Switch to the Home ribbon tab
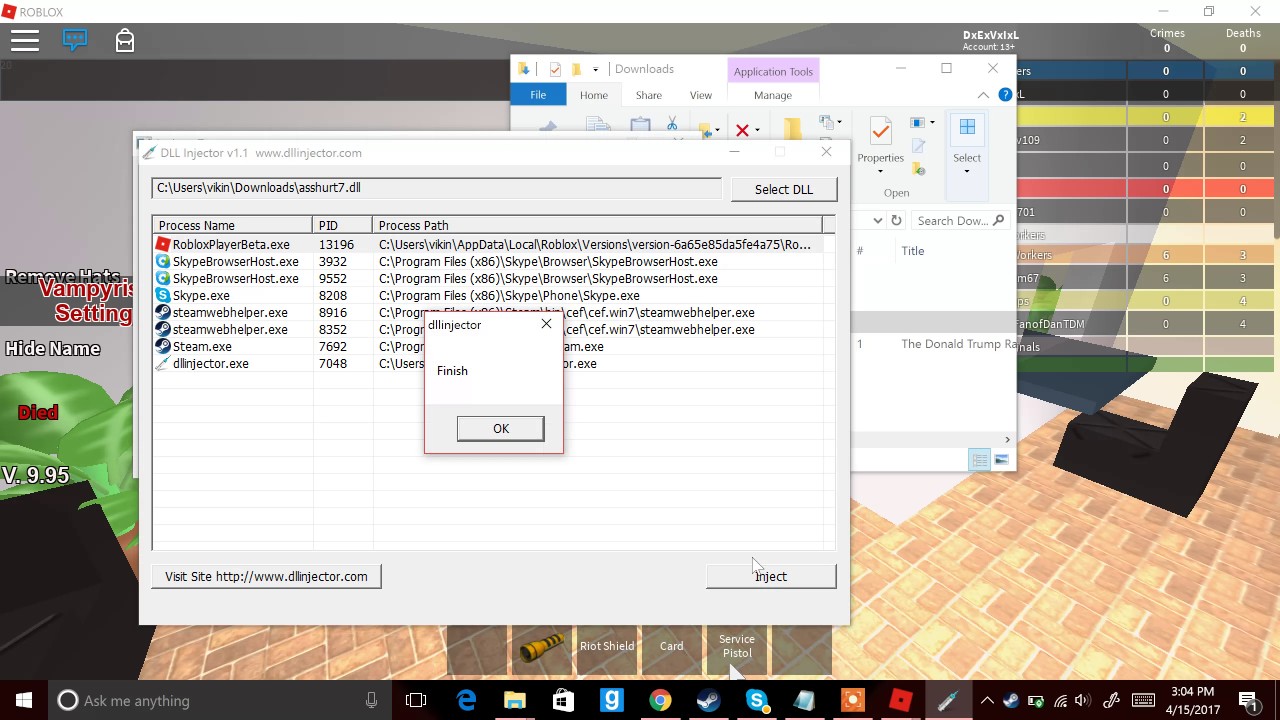 pyautogui.click(x=594, y=95)
